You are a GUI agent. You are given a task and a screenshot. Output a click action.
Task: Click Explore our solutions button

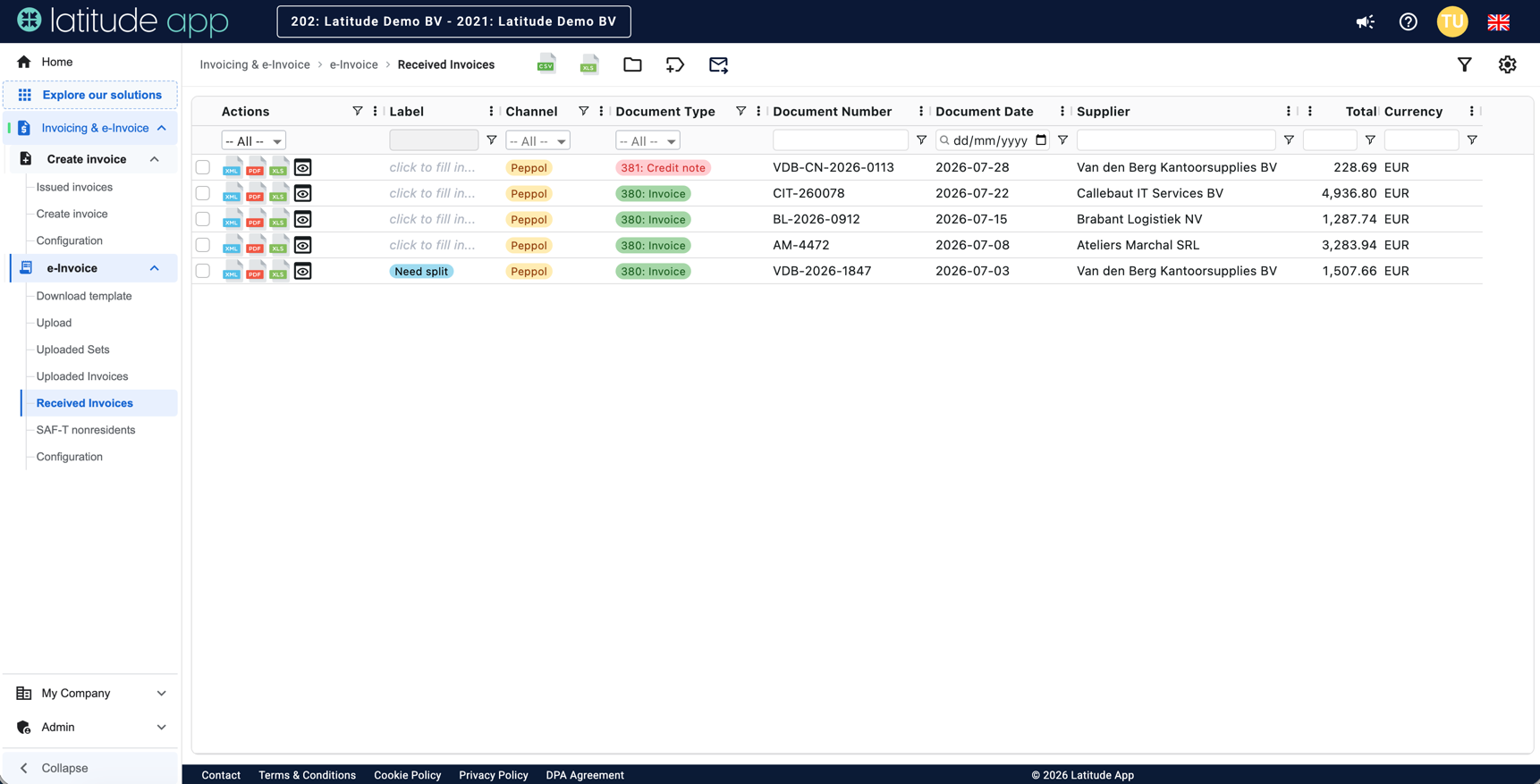click(90, 95)
